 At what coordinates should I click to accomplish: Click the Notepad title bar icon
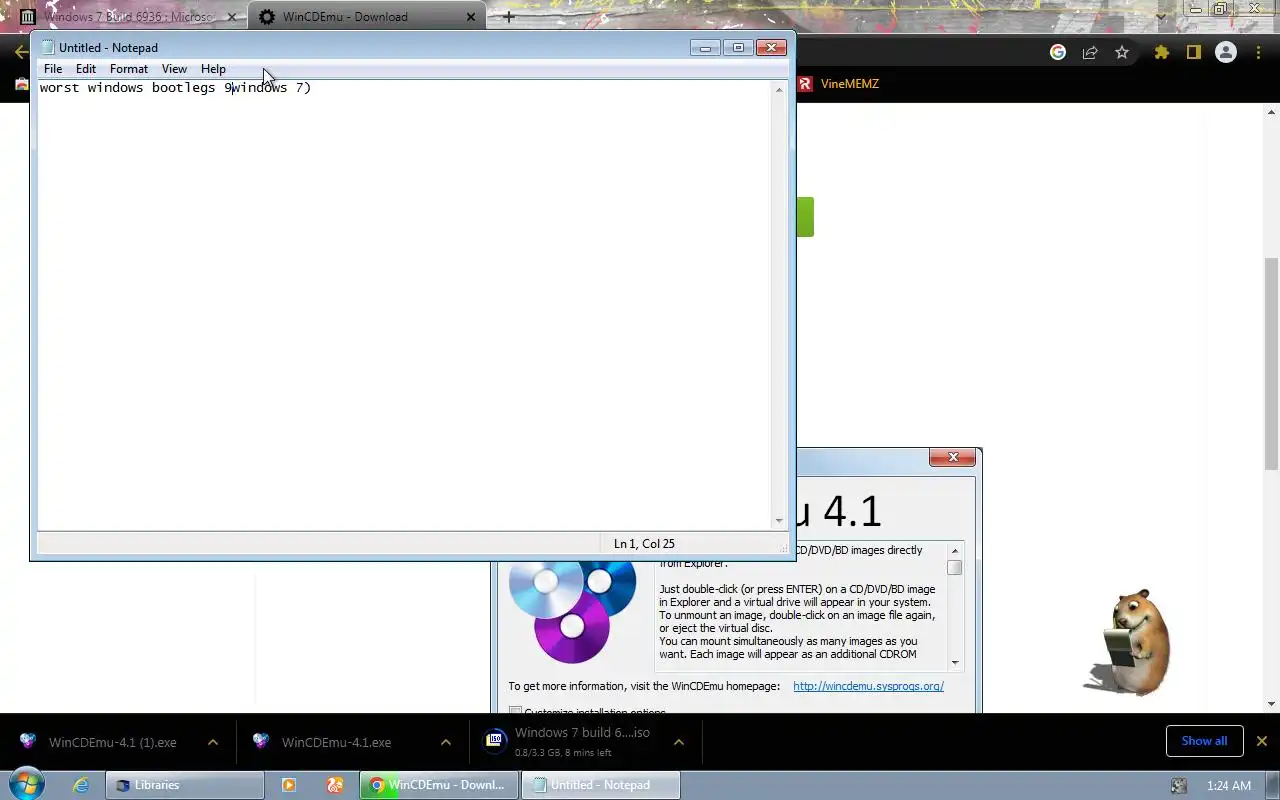[x=47, y=47]
